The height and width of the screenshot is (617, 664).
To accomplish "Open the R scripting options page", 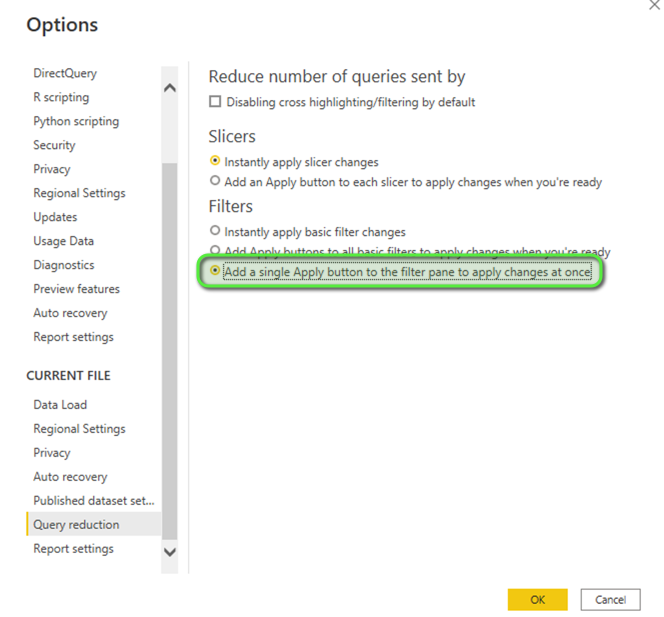I will tap(61, 97).
